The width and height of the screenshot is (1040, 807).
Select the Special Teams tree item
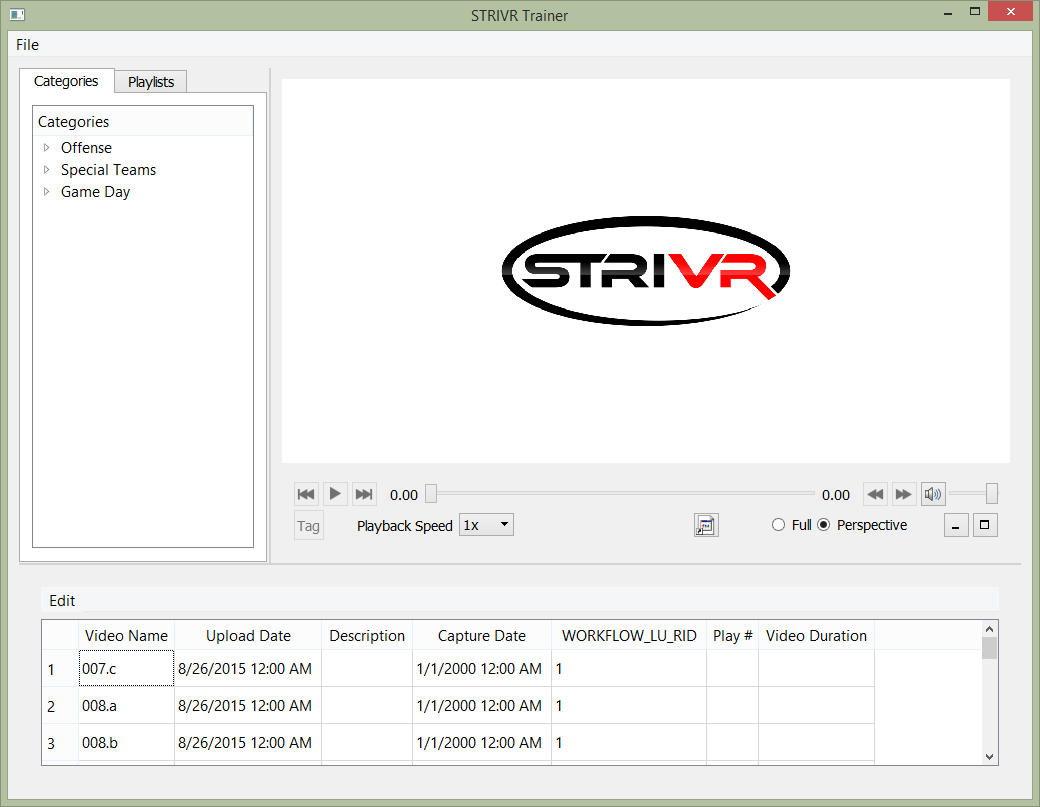[108, 170]
